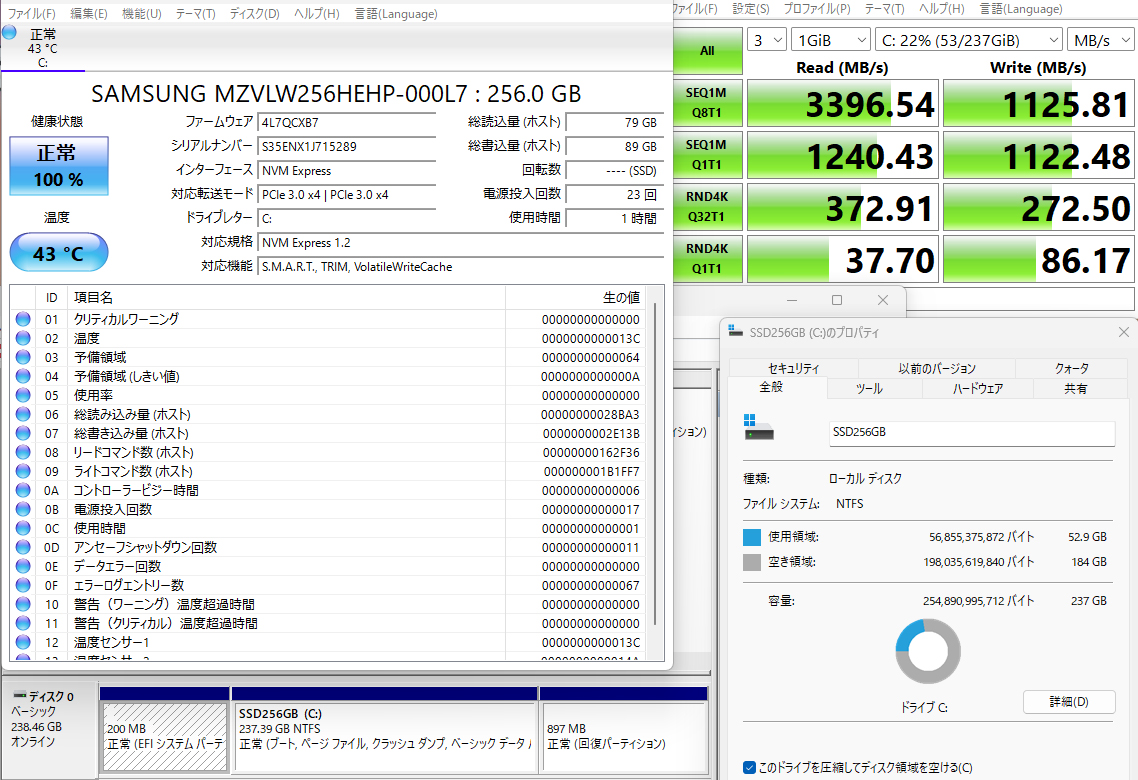Click status circle for 総書き込み量 (ホスト) row
The width and height of the screenshot is (1138, 780).
point(23,433)
